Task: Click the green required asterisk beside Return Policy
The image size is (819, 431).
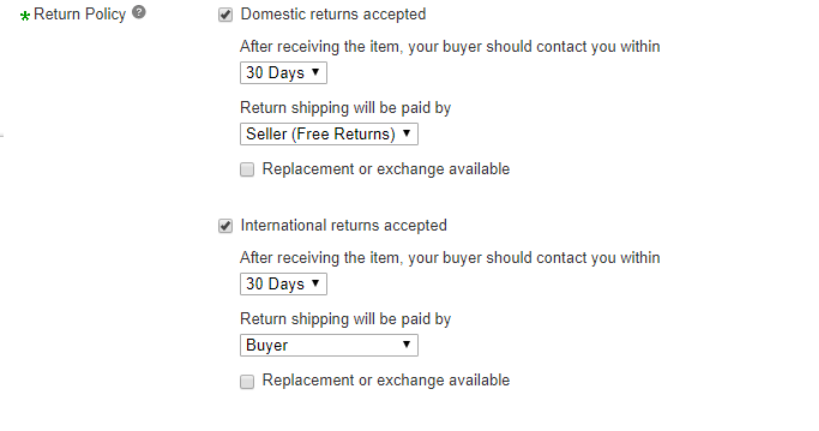Action: click(x=25, y=17)
